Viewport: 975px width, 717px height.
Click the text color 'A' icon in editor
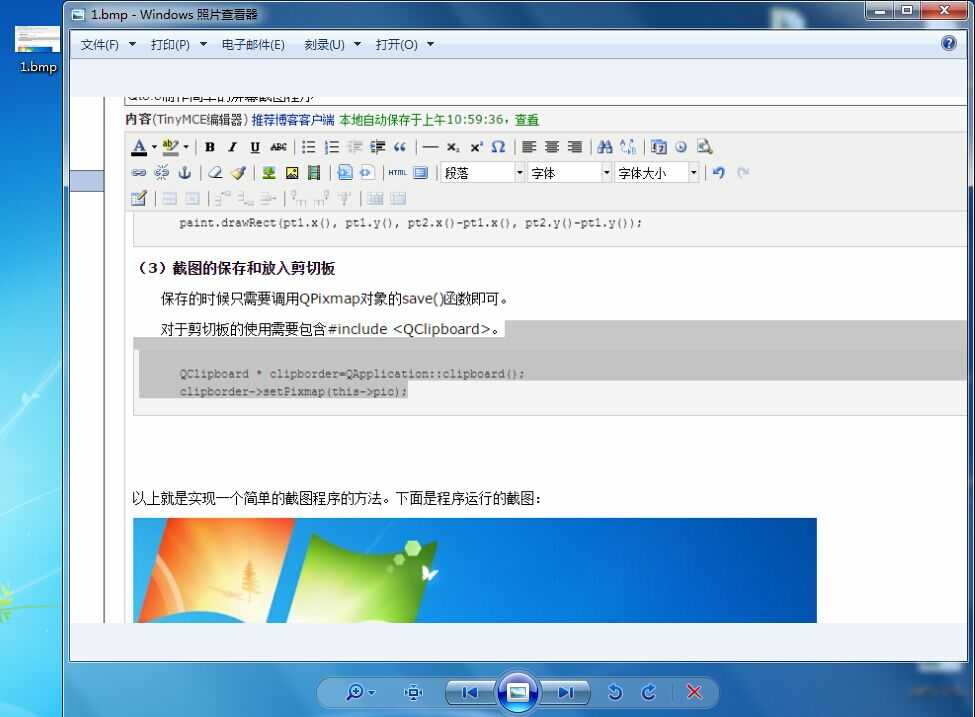pyautogui.click(x=139, y=147)
